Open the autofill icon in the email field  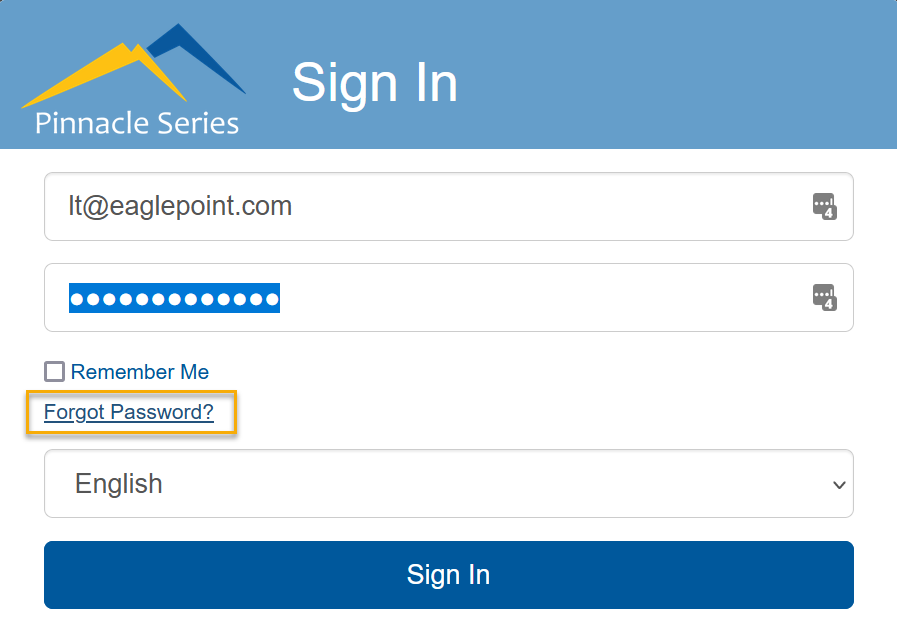(827, 206)
